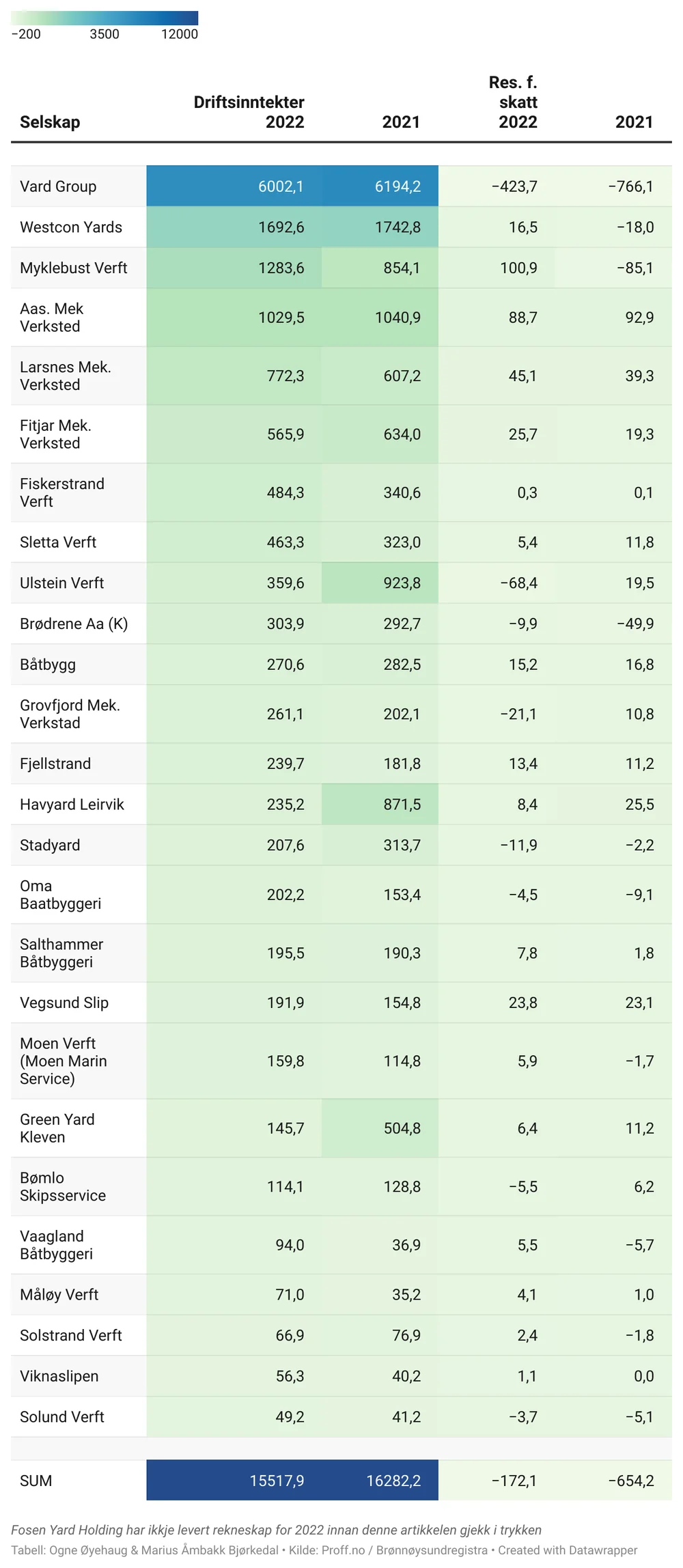The image size is (683, 1568).
Task: Select the Green Yard Kleven row label
Action: click(57, 1128)
